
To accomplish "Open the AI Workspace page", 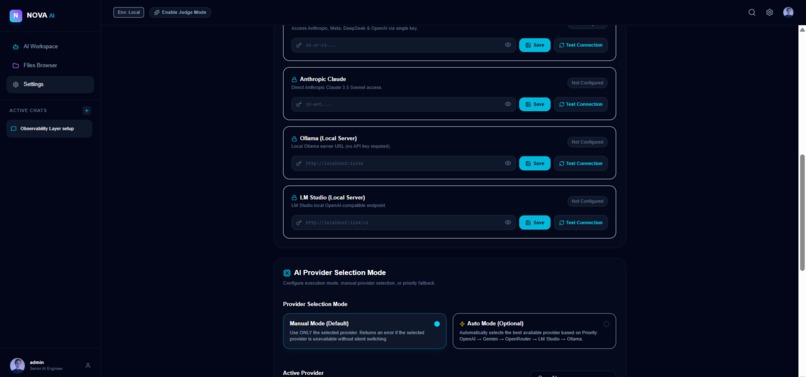I will [50, 46].
